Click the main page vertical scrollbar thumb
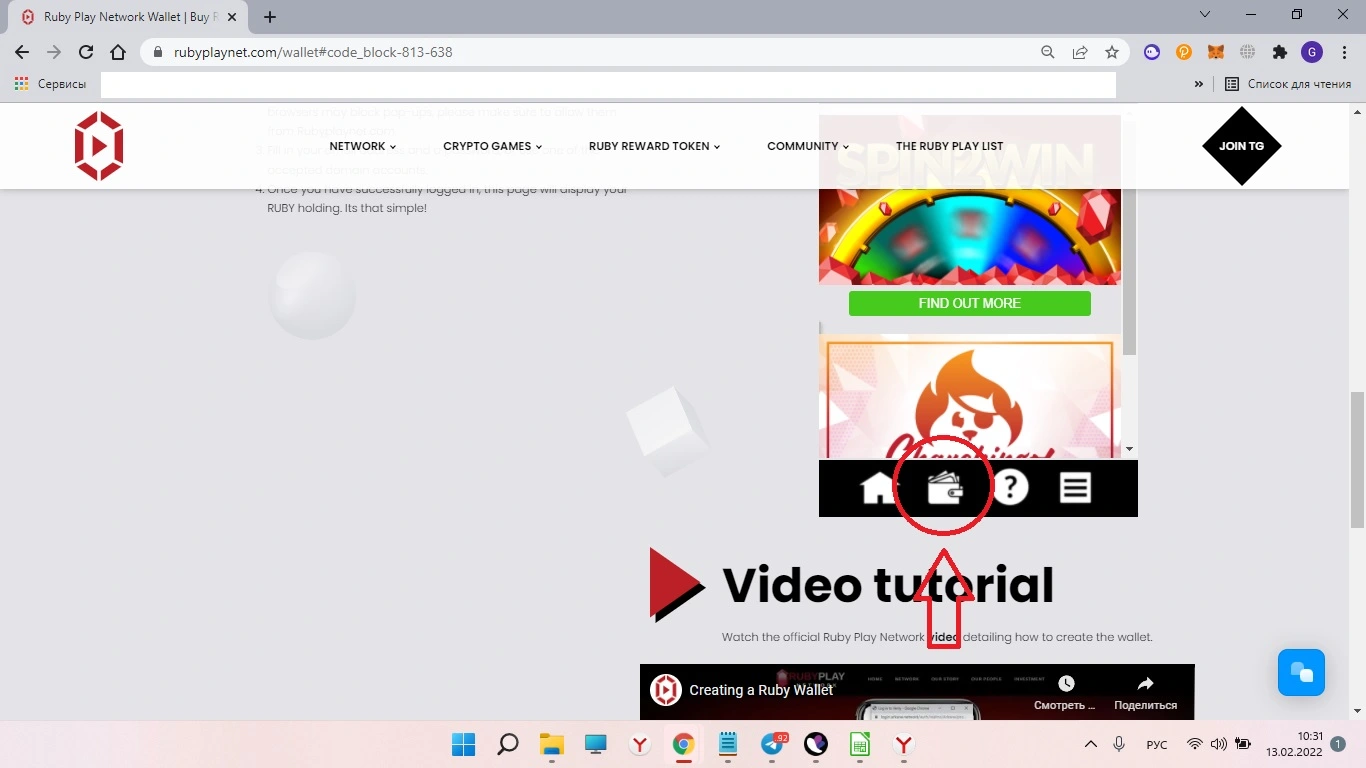Viewport: 1366px width, 768px height. coord(1357,460)
